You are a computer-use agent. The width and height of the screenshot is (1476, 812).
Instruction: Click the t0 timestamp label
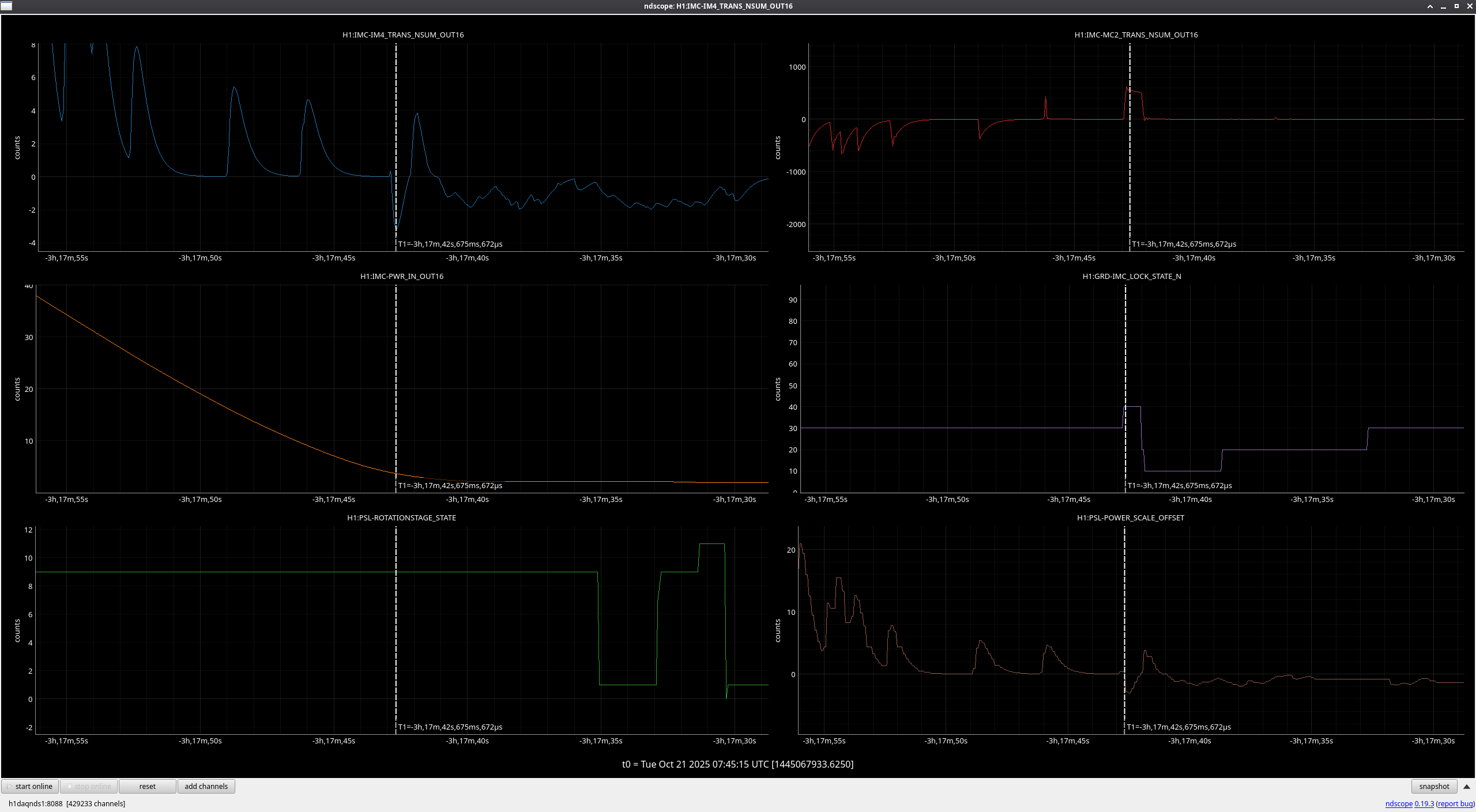737,764
